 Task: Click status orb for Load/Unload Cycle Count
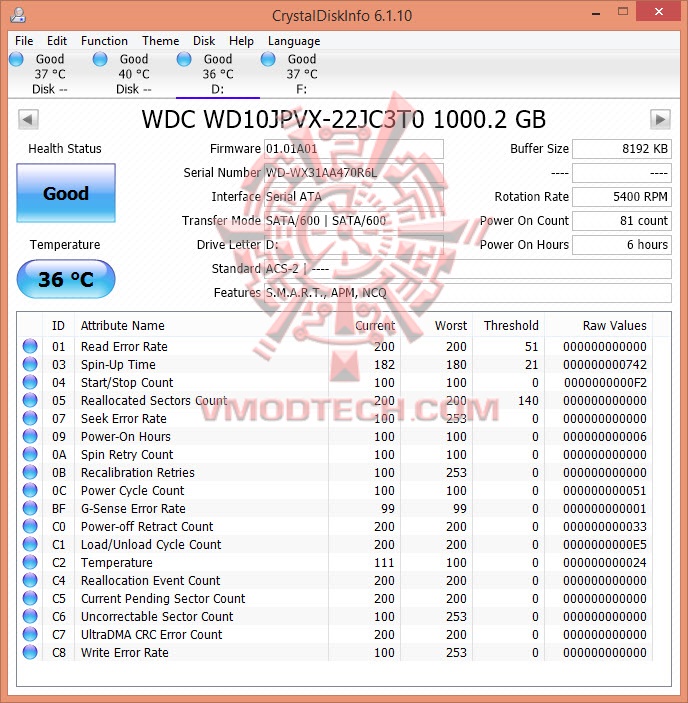point(30,544)
